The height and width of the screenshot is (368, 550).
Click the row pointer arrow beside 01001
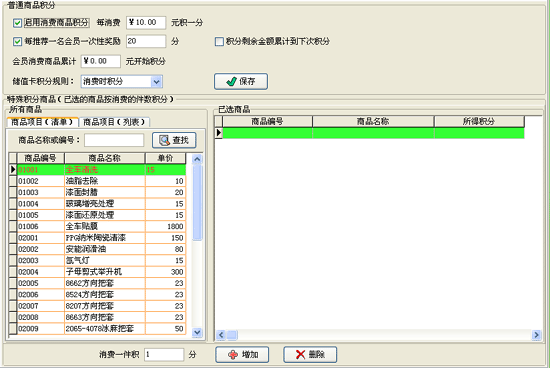[x=13, y=169]
